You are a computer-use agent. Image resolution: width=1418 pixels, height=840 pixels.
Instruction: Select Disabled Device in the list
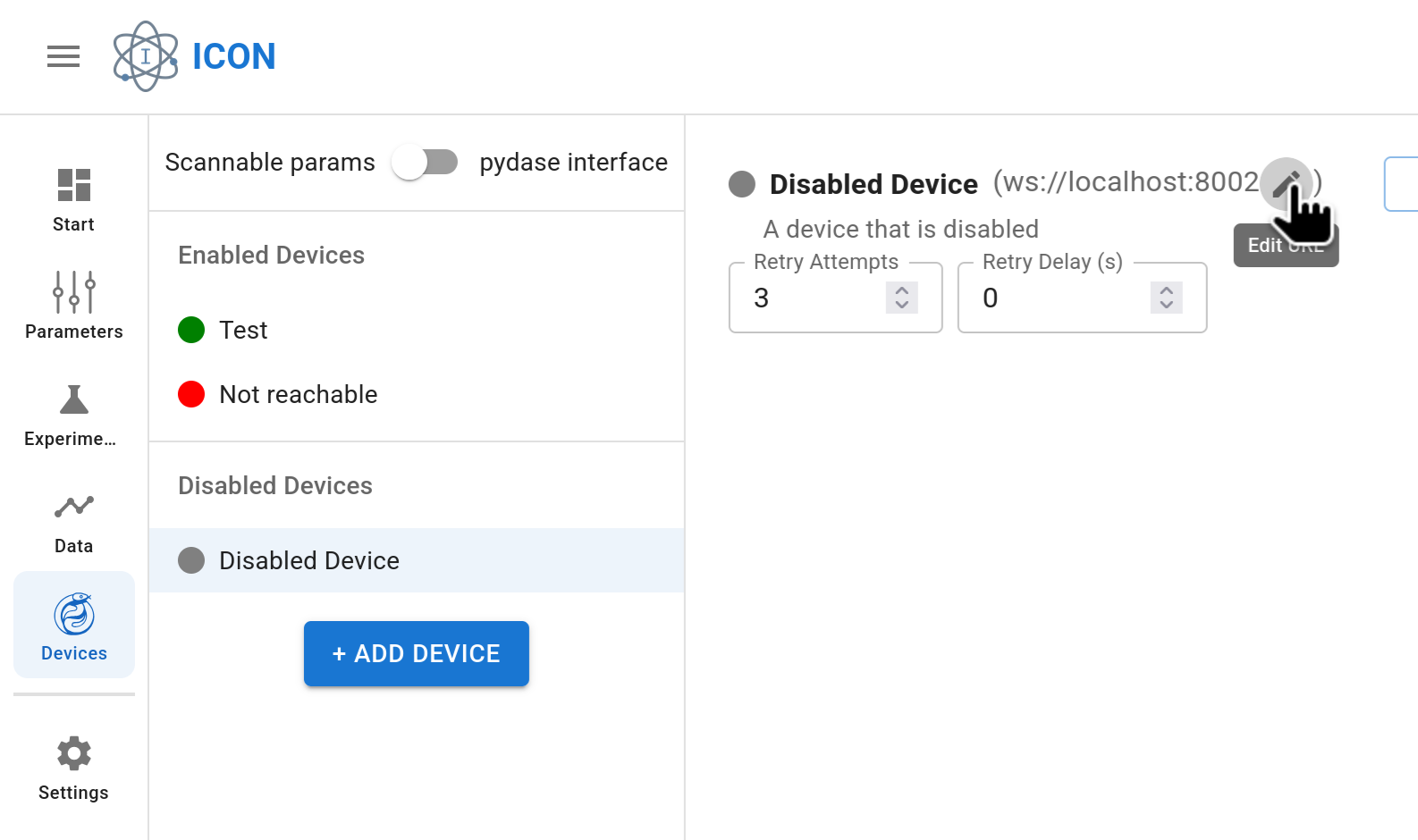coord(308,561)
